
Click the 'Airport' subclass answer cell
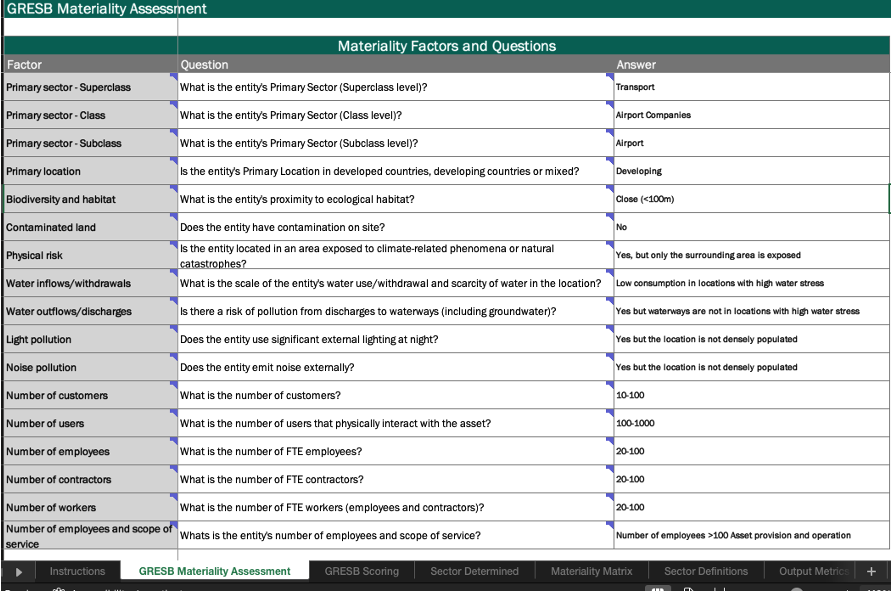[x=752, y=143]
